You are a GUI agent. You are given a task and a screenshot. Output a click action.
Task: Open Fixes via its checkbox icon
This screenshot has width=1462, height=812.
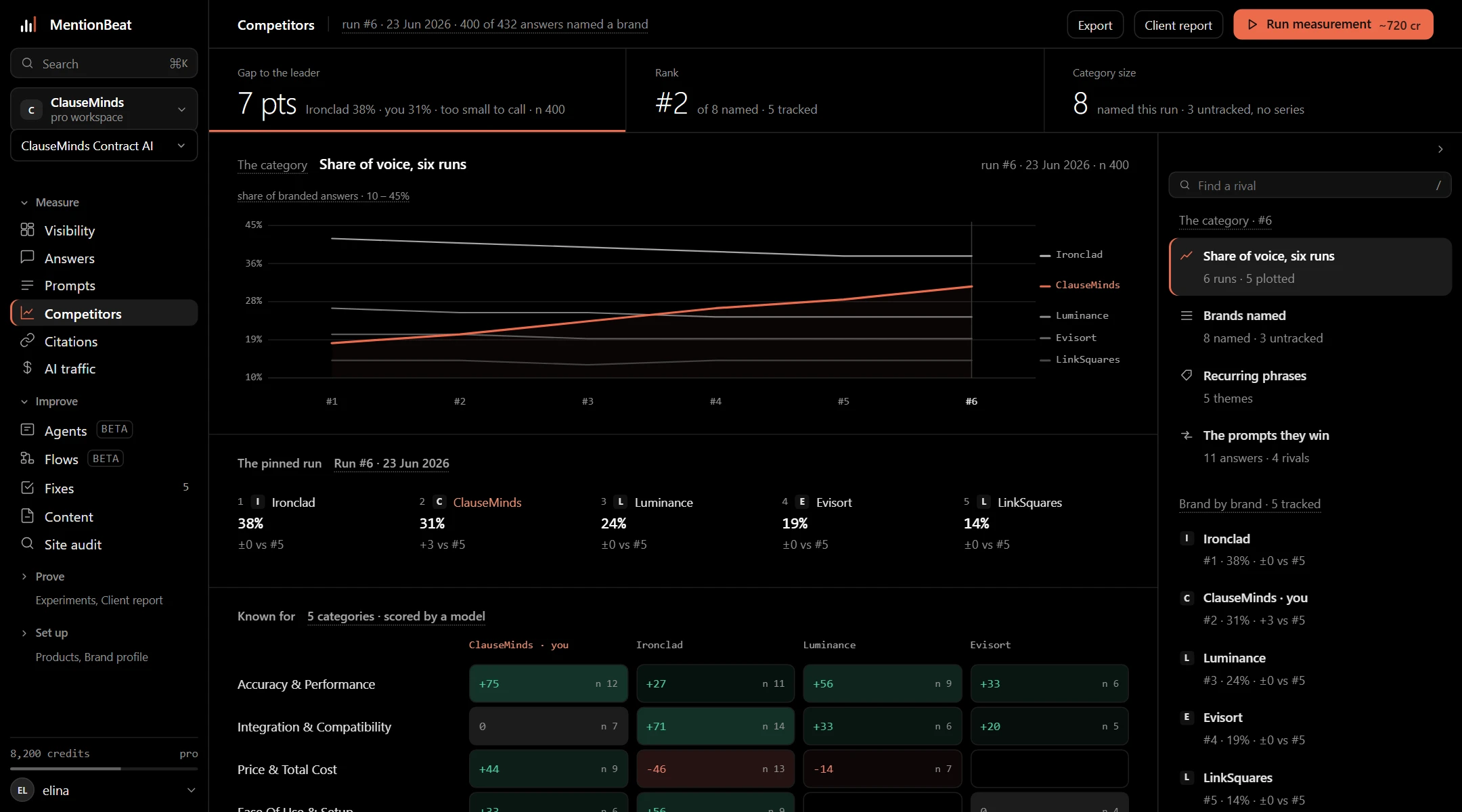27,488
